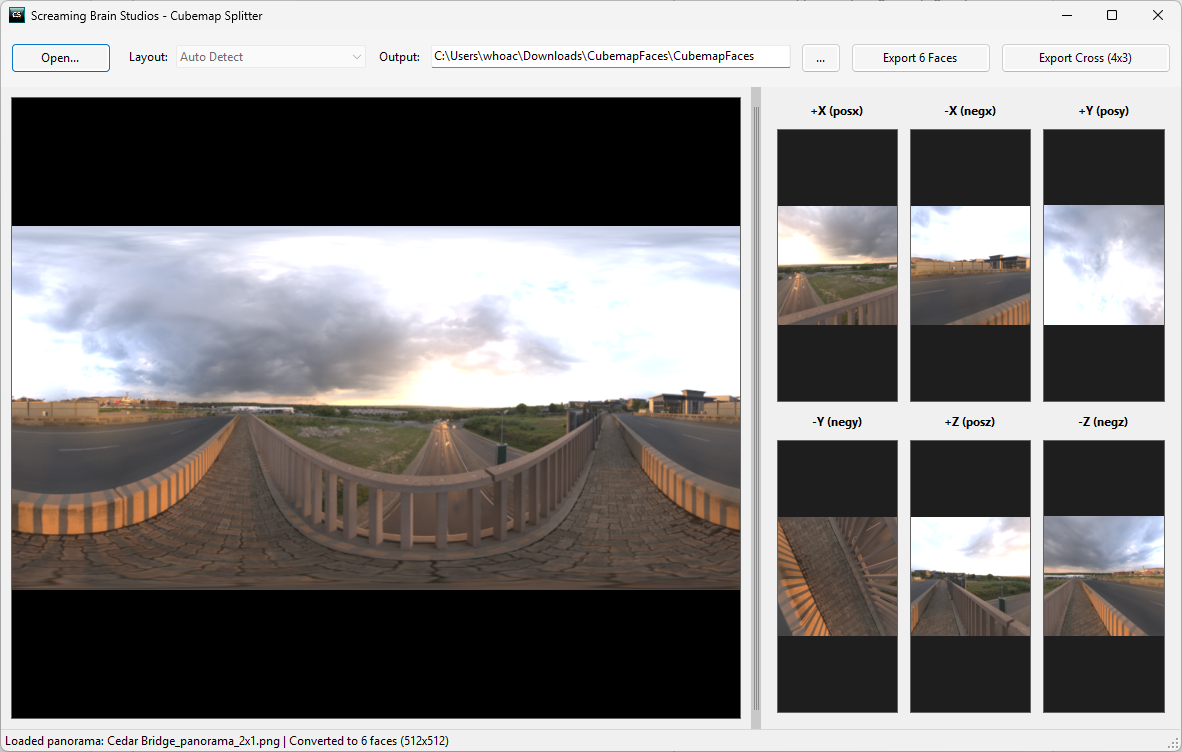Image resolution: width=1182 pixels, height=752 pixels.
Task: Click the Cubemap Splitter app icon in title bar
Action: point(17,15)
